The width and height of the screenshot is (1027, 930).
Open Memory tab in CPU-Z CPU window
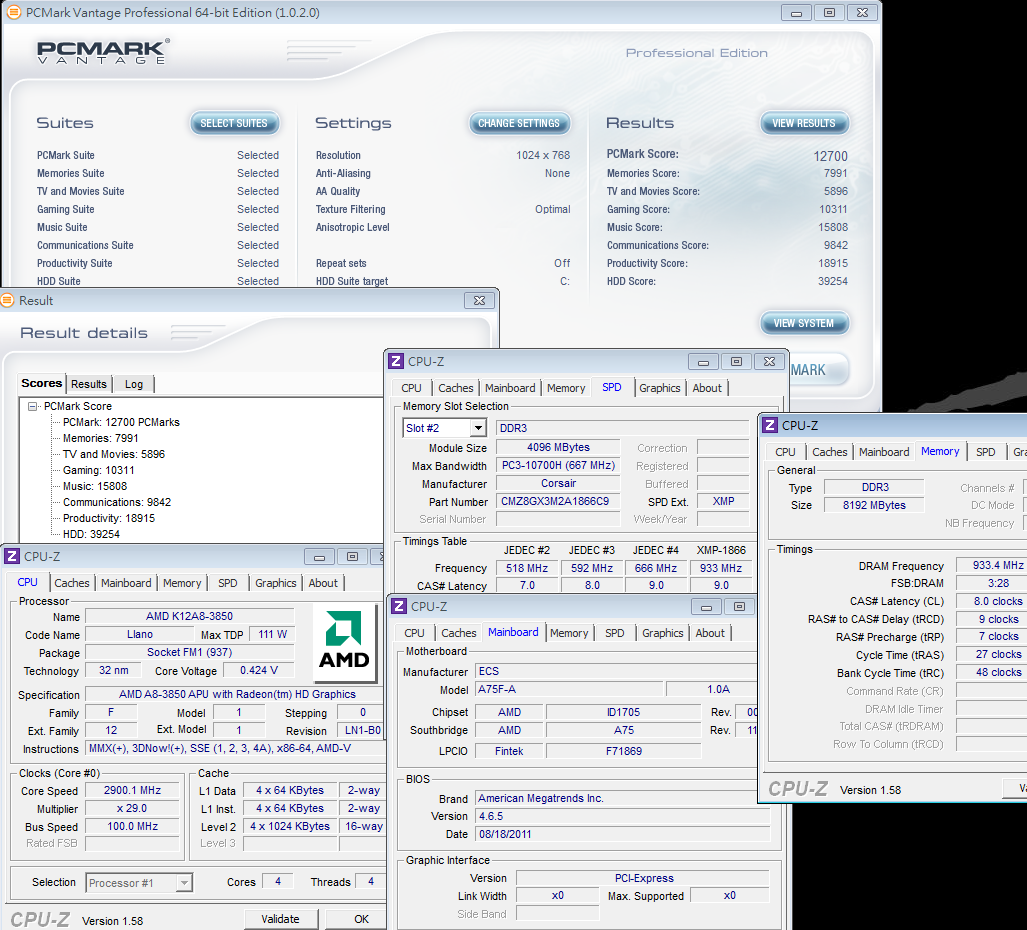pyautogui.click(x=182, y=584)
